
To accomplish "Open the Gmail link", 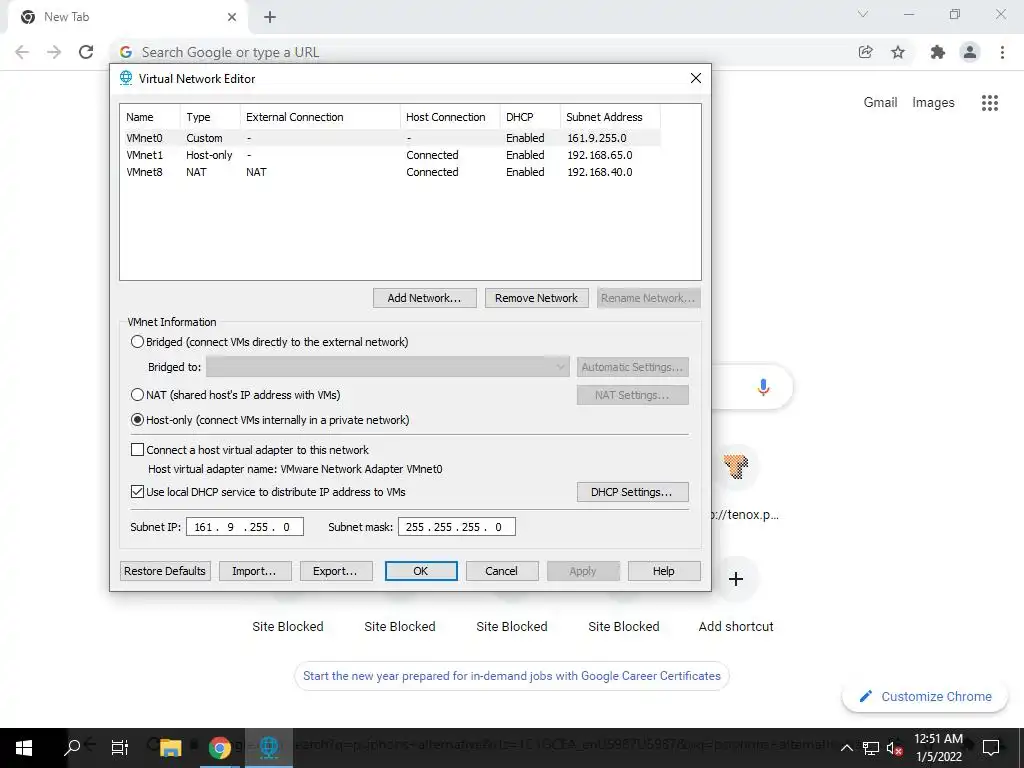I will click(x=880, y=103).
